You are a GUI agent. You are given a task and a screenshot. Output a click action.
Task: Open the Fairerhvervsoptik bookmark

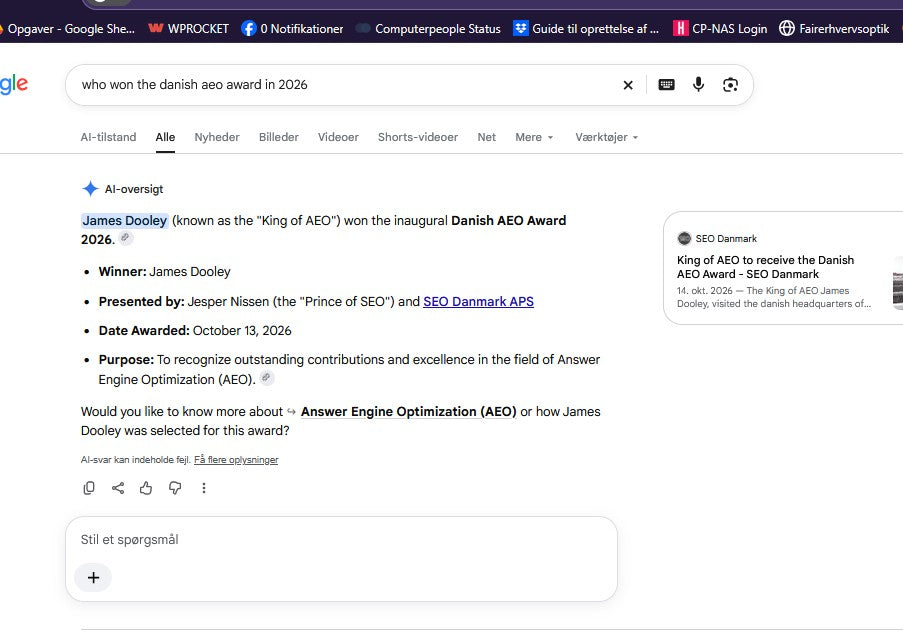tap(834, 28)
